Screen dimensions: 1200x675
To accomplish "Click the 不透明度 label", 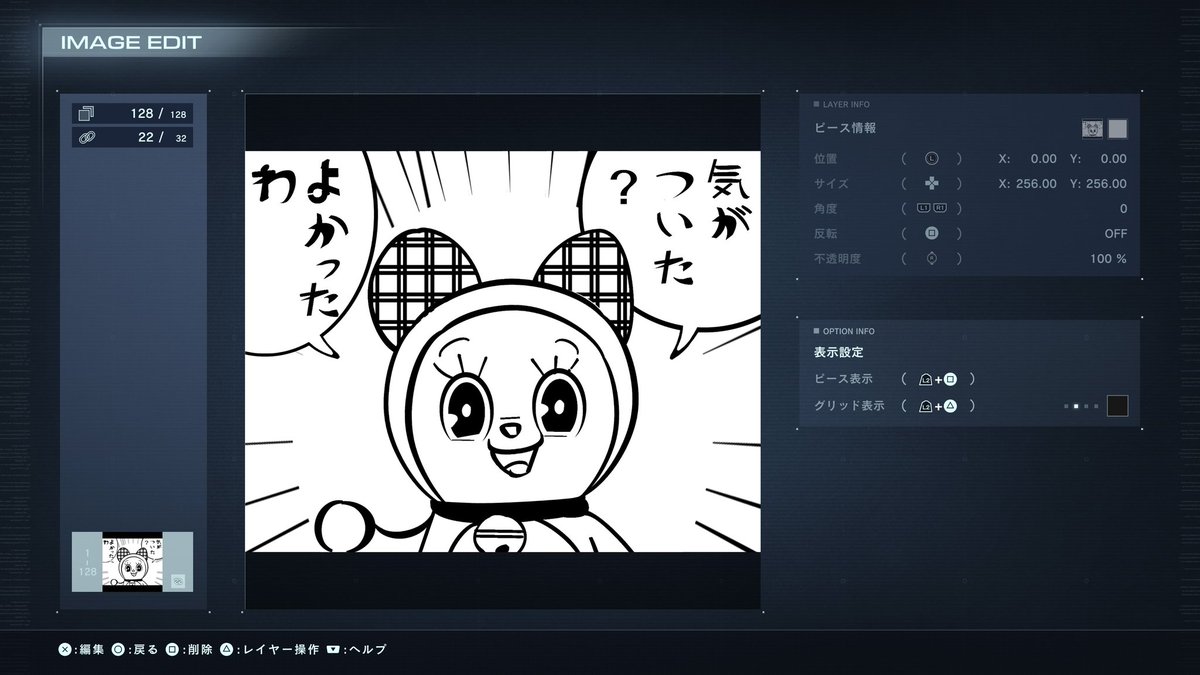I will pos(837,258).
